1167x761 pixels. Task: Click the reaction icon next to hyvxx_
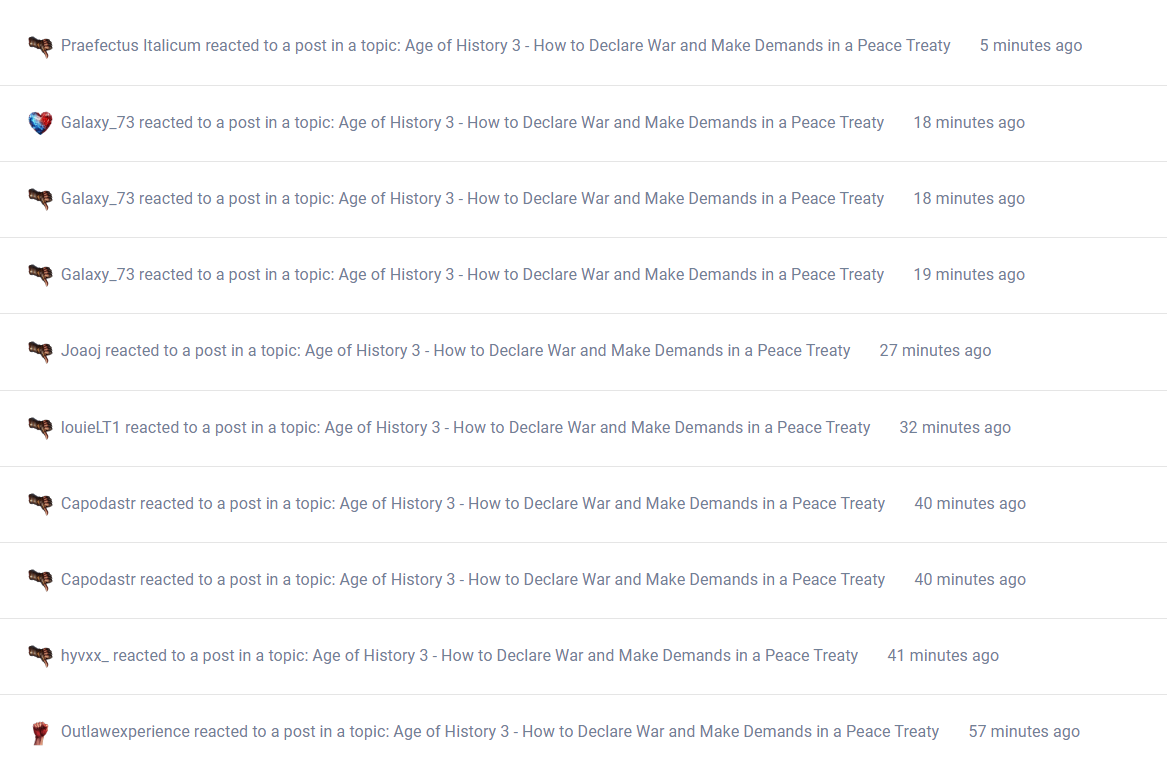(x=40, y=655)
